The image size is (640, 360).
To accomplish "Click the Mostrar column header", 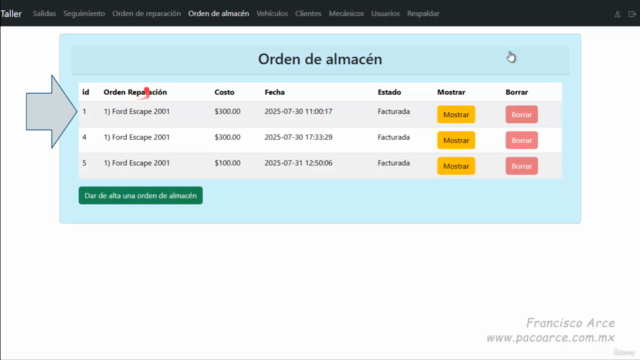I will click(451, 92).
